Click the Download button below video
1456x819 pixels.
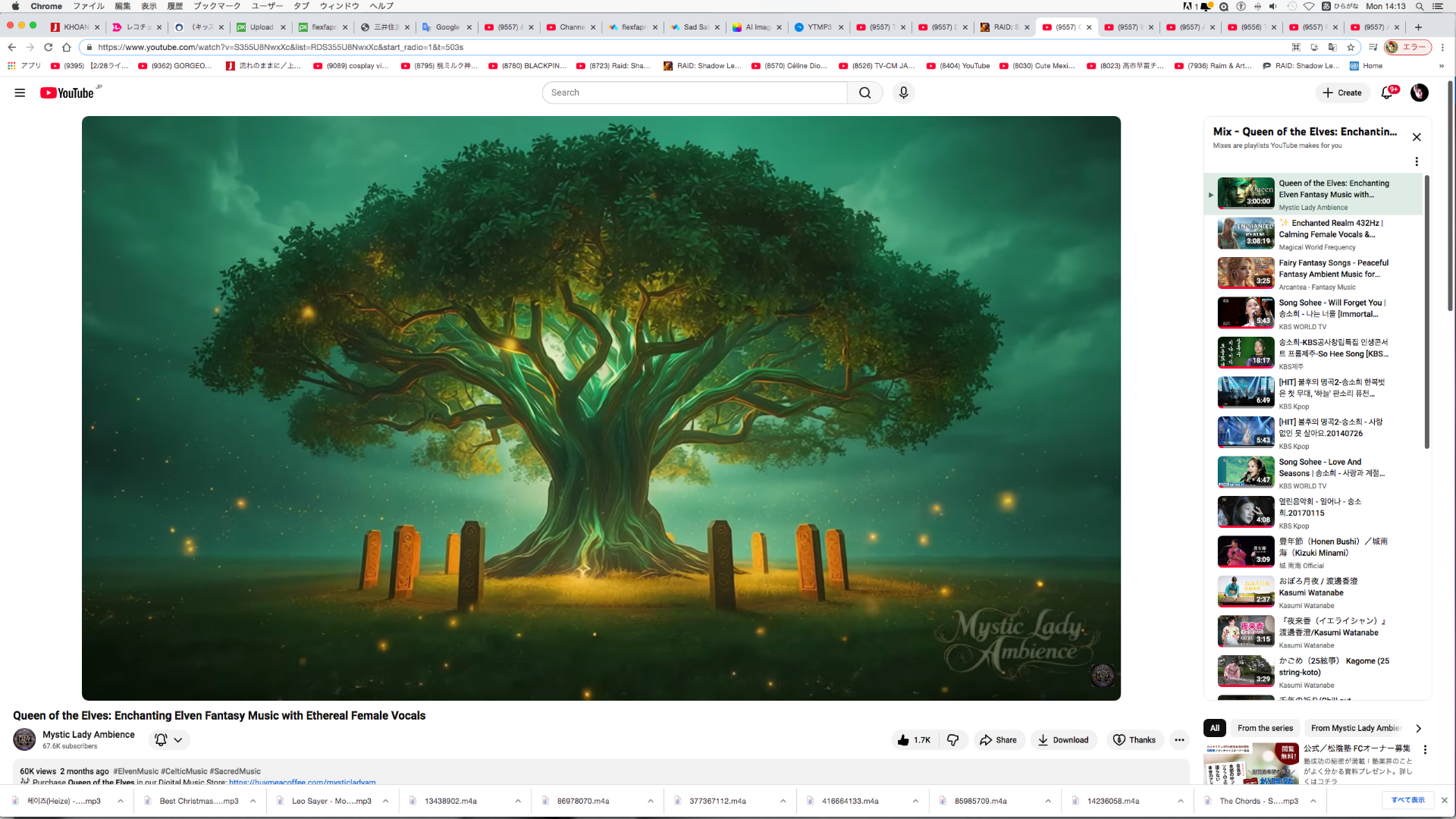[x=1063, y=740]
